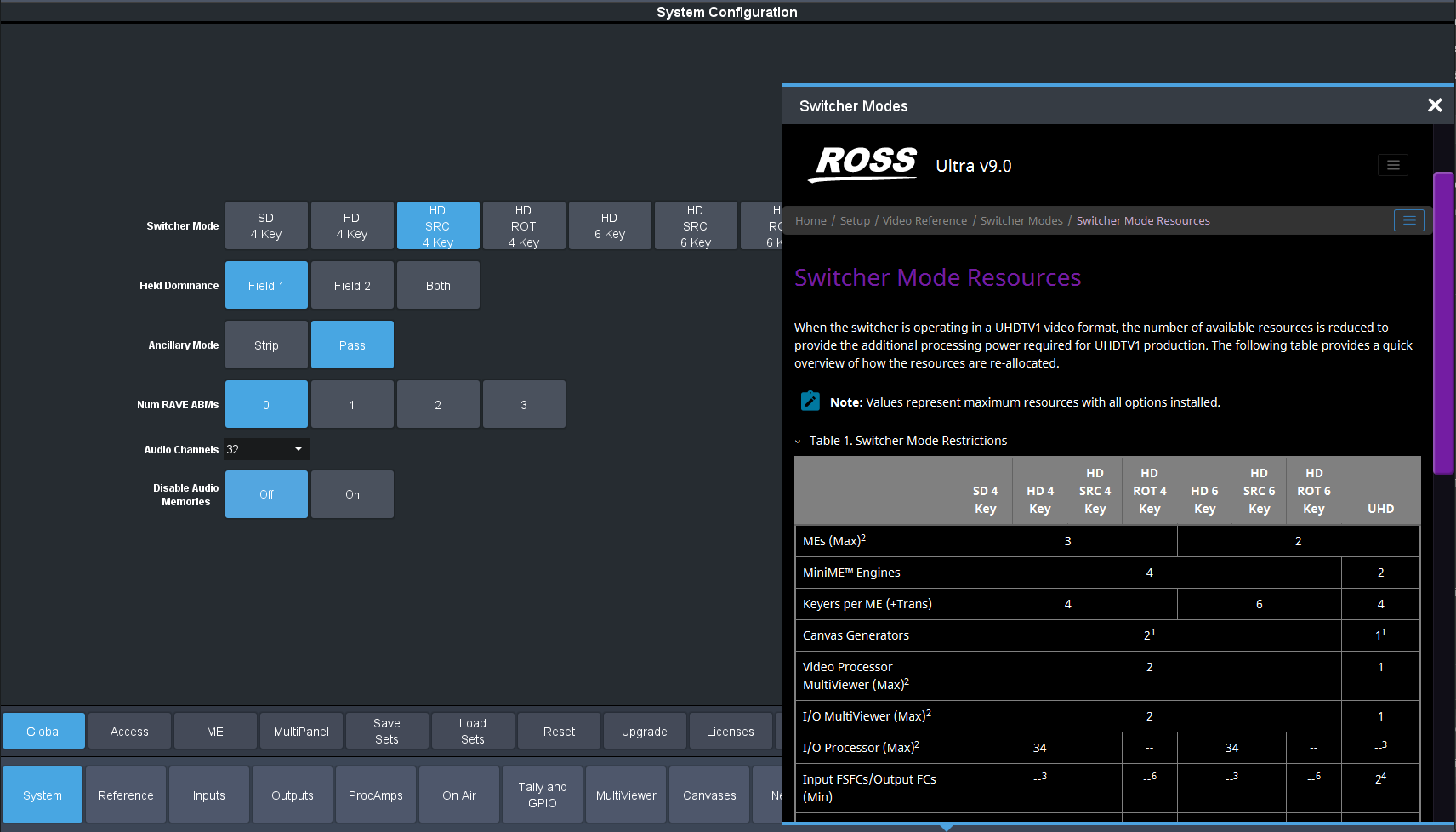The image size is (1456, 832).
Task: Go to the Home breadcrumb link
Action: (x=810, y=220)
